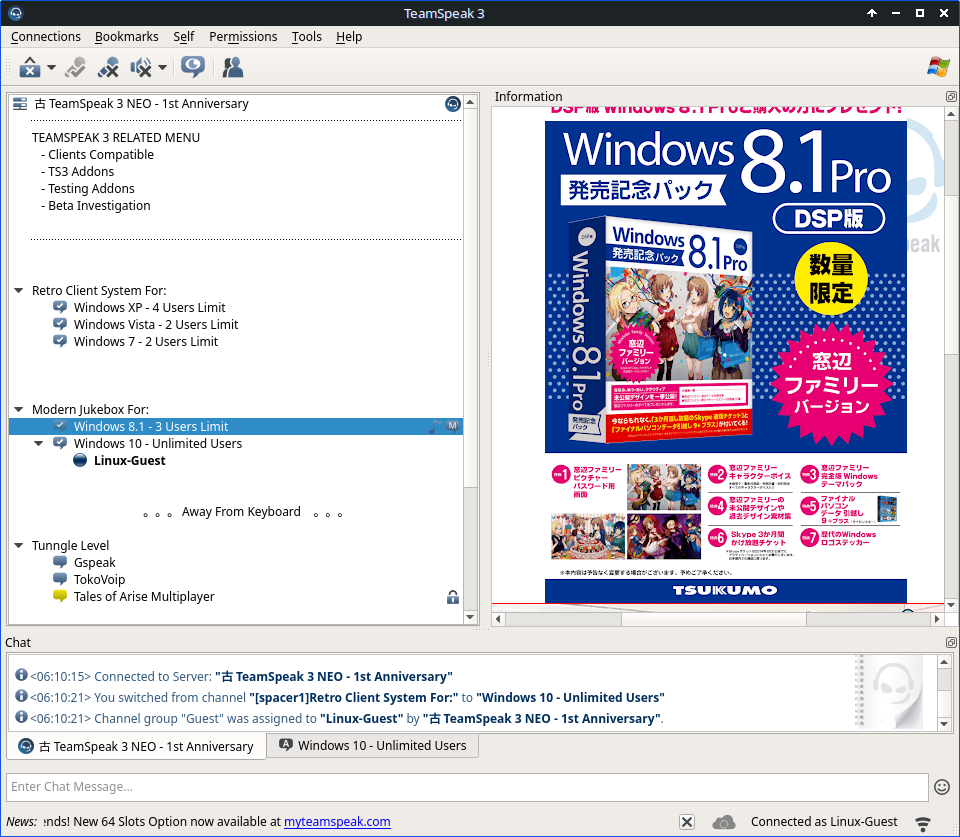Click Information panel horizontal scroll left arrow

pos(498,619)
